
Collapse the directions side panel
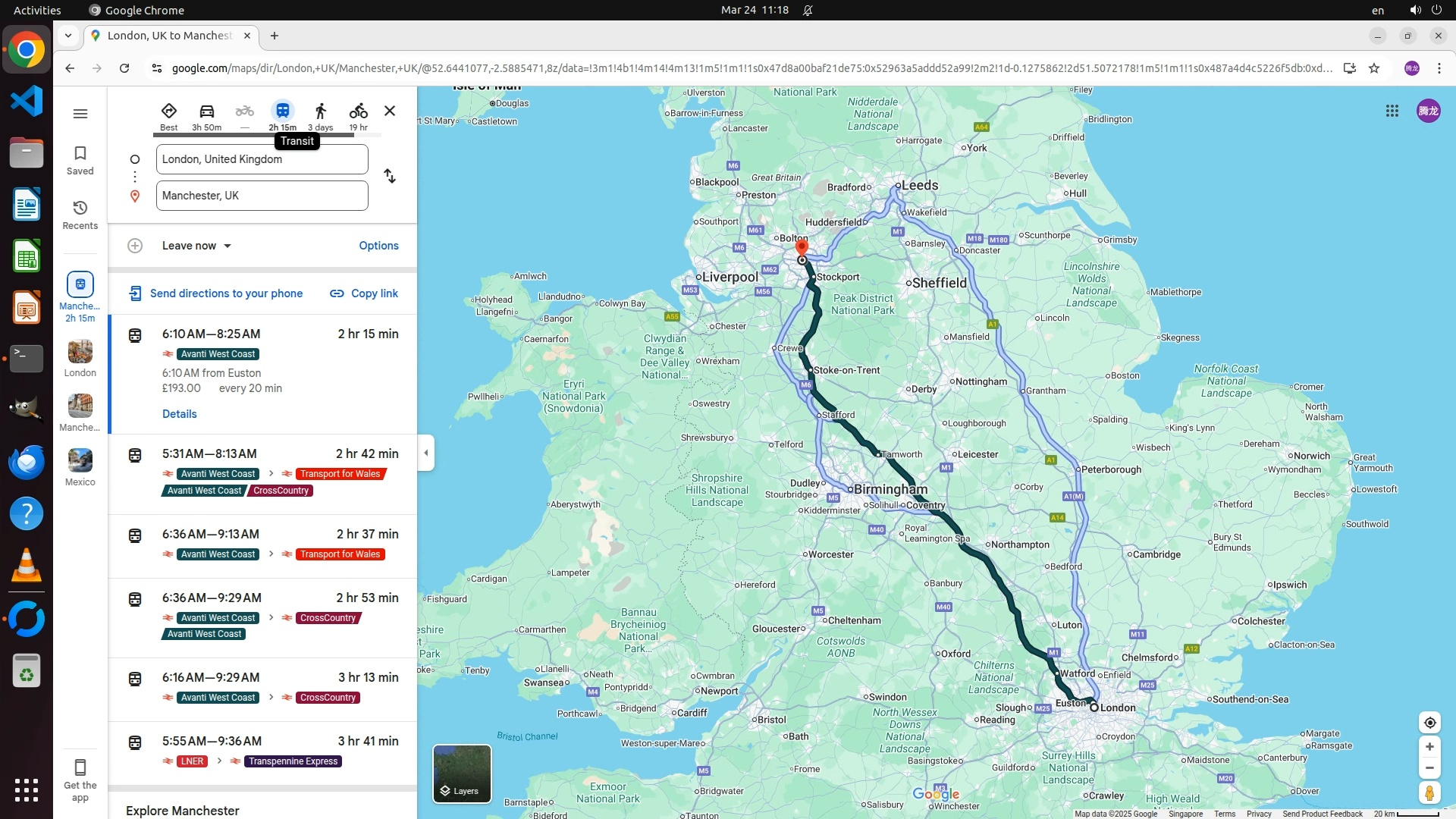click(x=425, y=453)
